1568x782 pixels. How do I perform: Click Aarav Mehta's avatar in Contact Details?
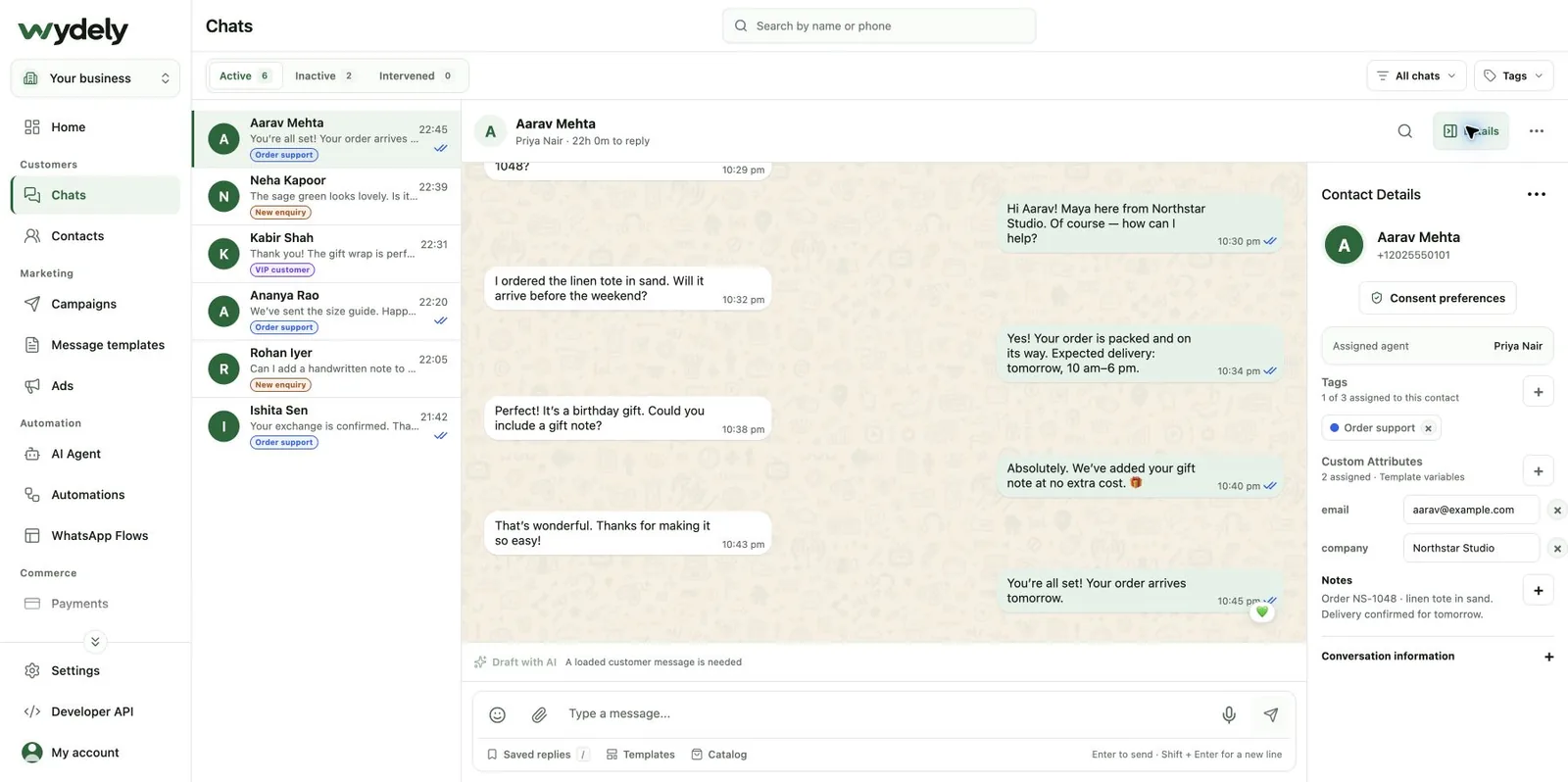(1344, 245)
